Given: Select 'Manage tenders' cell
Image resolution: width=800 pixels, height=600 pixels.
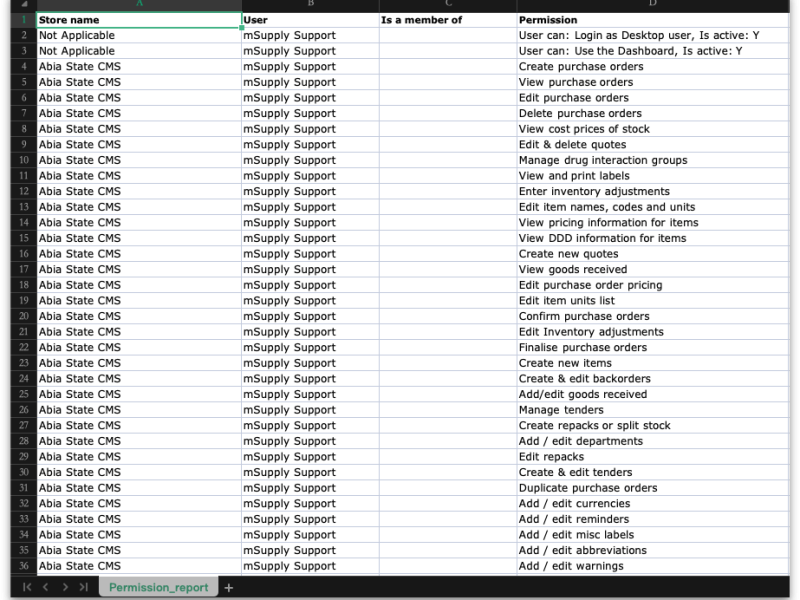Looking at the screenshot, I should tap(653, 410).
